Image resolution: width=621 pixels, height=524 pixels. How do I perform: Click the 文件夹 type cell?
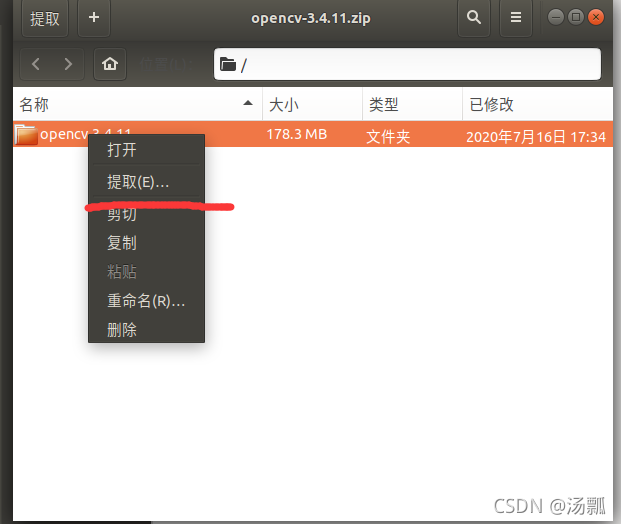[388, 137]
